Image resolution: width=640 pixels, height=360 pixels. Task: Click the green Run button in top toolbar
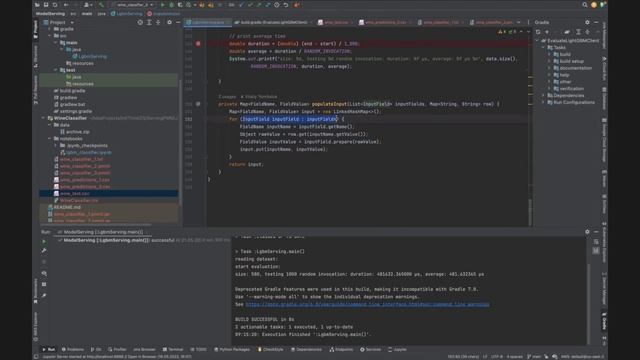[162, 5]
